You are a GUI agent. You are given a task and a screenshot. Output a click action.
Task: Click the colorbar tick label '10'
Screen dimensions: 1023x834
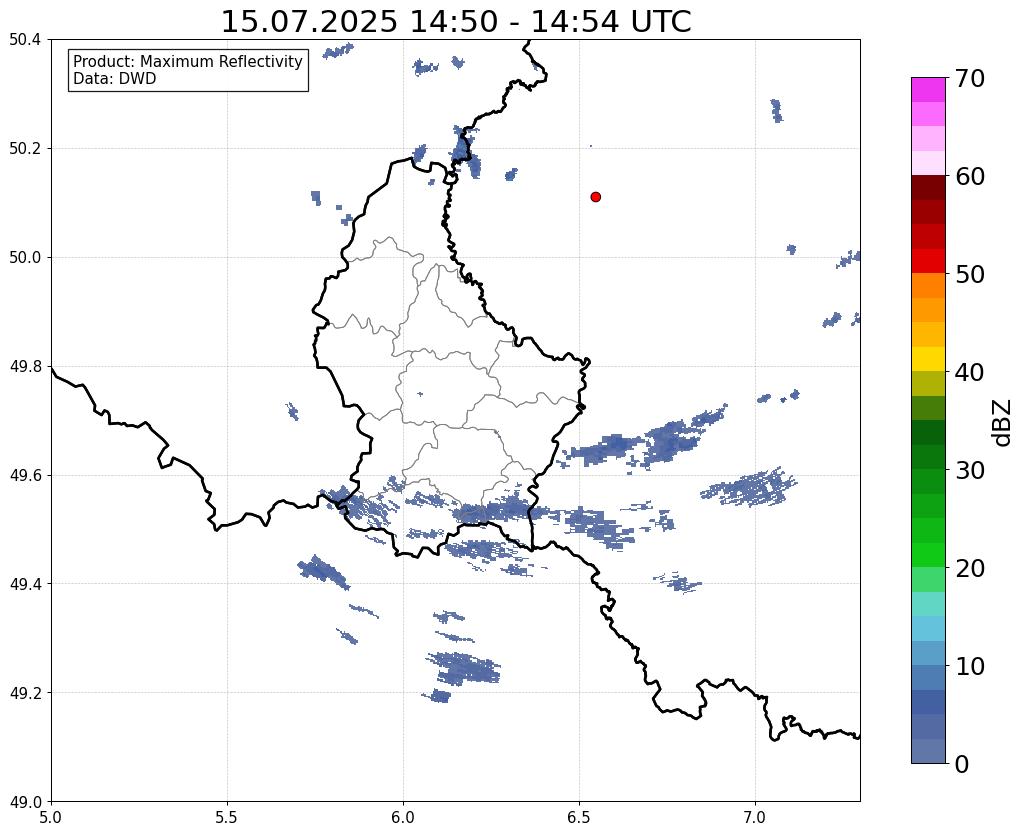coord(970,666)
